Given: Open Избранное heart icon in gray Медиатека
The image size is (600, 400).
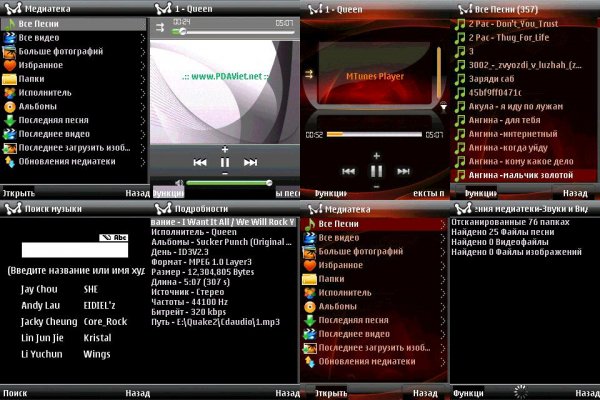Looking at the screenshot, I should pos(10,65).
